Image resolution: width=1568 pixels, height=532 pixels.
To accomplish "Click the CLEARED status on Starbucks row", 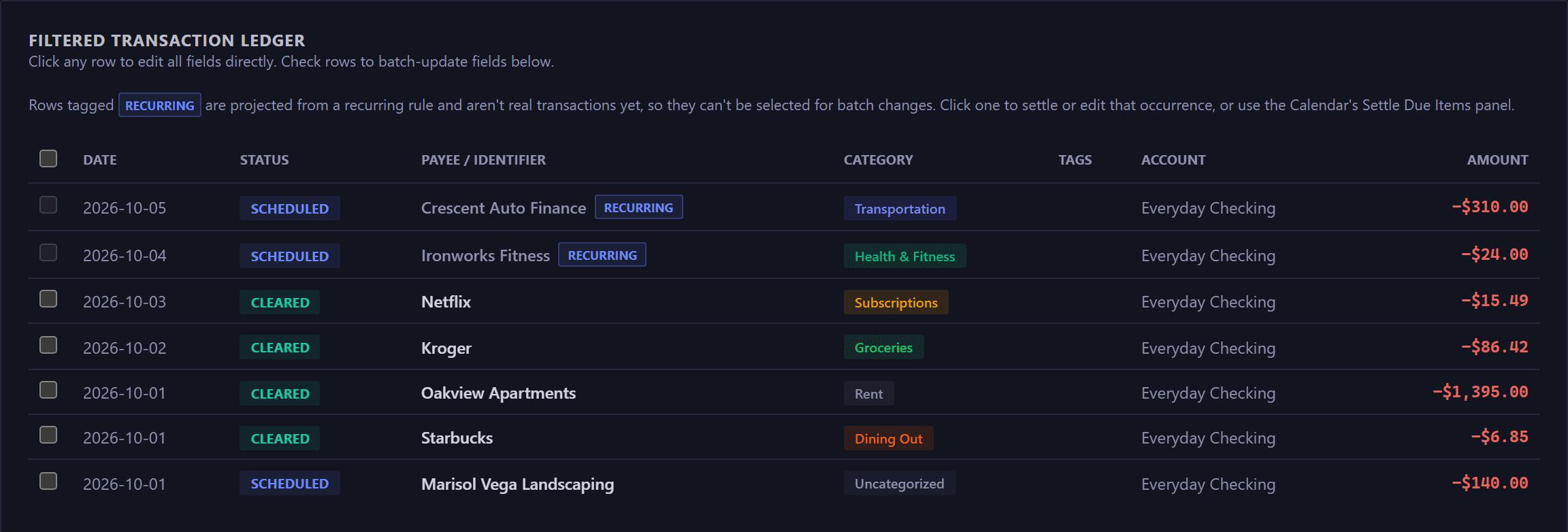I will click(x=280, y=439).
